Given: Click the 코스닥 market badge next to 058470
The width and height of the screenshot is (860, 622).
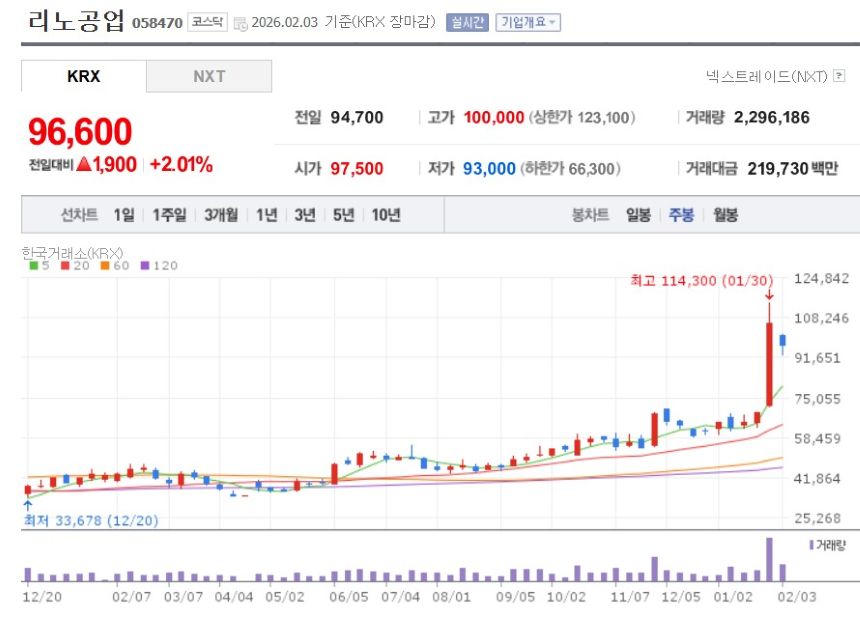Looking at the screenshot, I should coord(208,22).
